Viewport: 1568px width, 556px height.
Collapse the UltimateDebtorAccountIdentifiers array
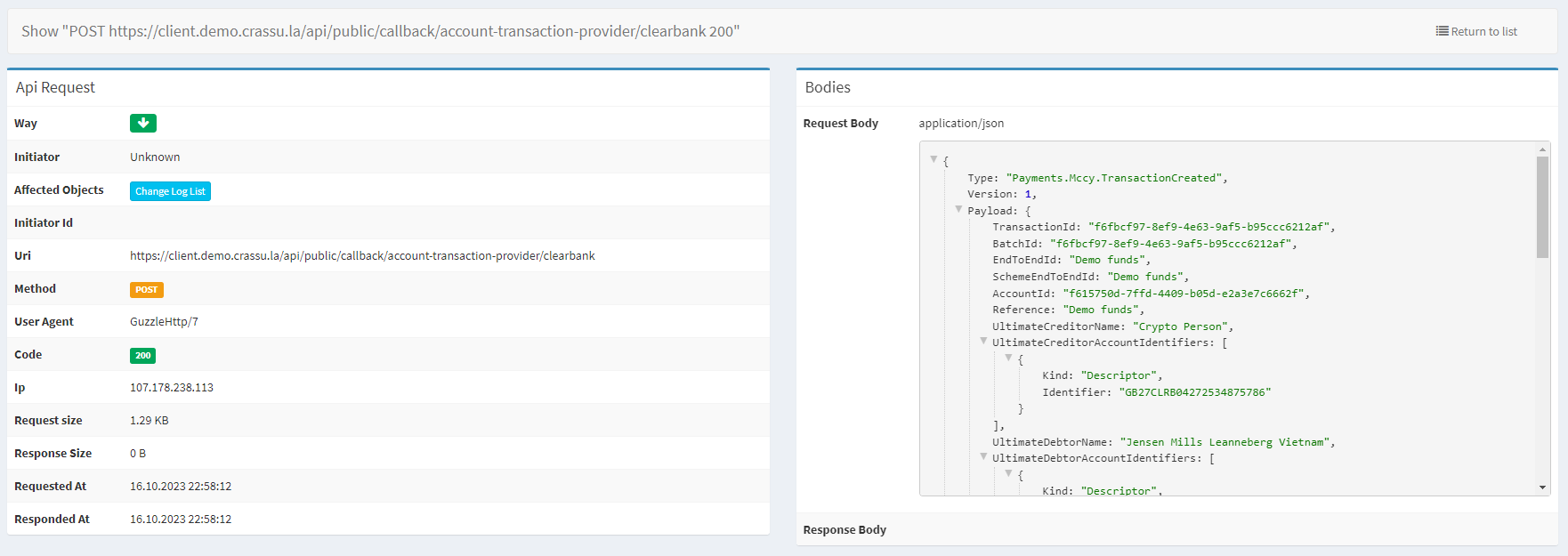(x=983, y=457)
